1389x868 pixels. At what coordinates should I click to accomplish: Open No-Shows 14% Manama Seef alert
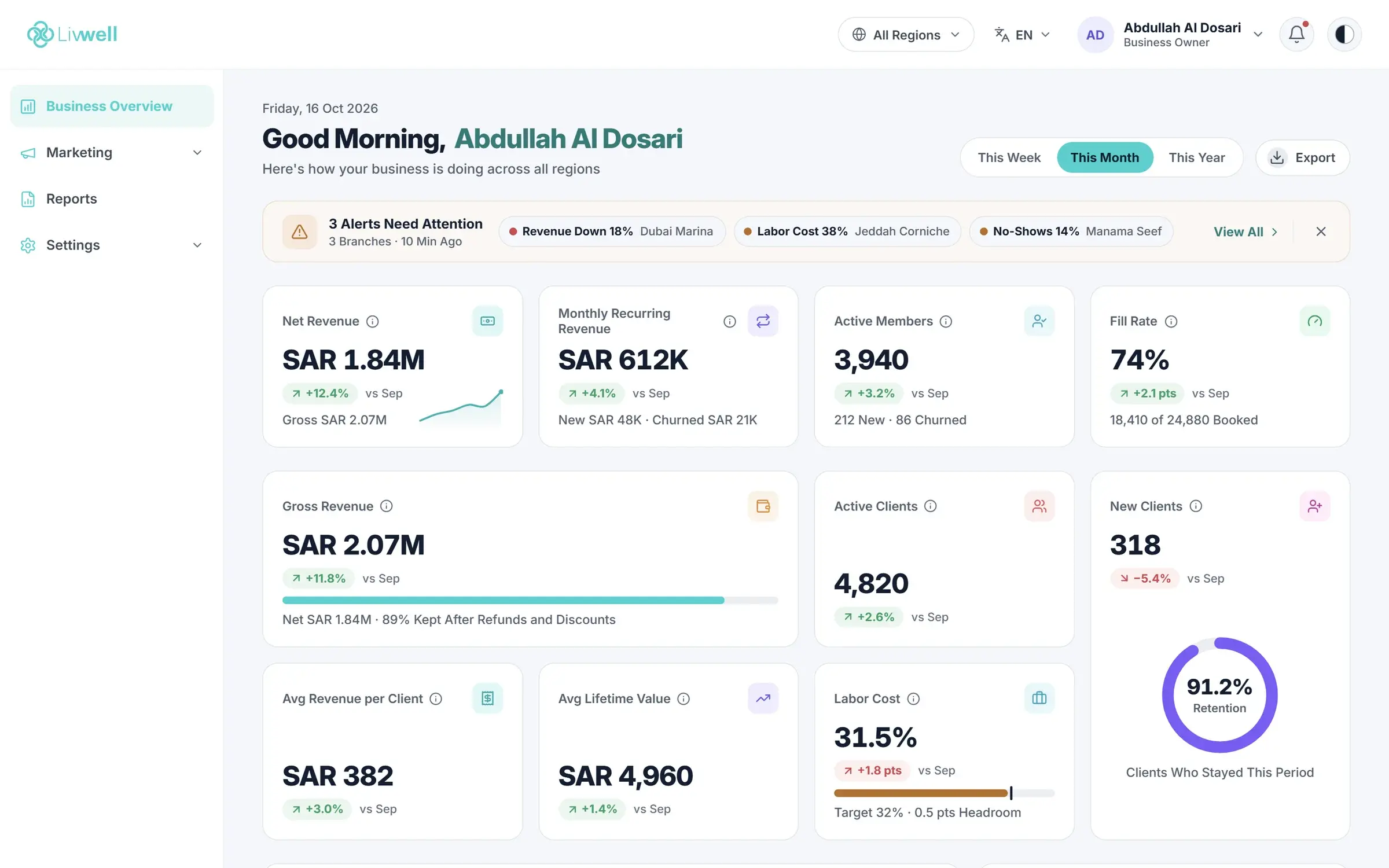coord(1071,231)
